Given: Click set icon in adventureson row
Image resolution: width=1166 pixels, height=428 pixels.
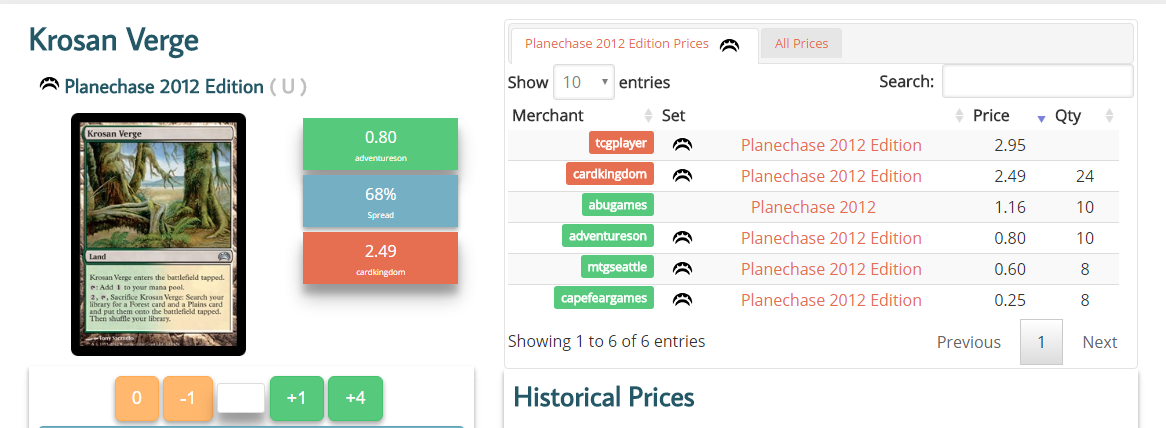Looking at the screenshot, I should click(x=682, y=237).
